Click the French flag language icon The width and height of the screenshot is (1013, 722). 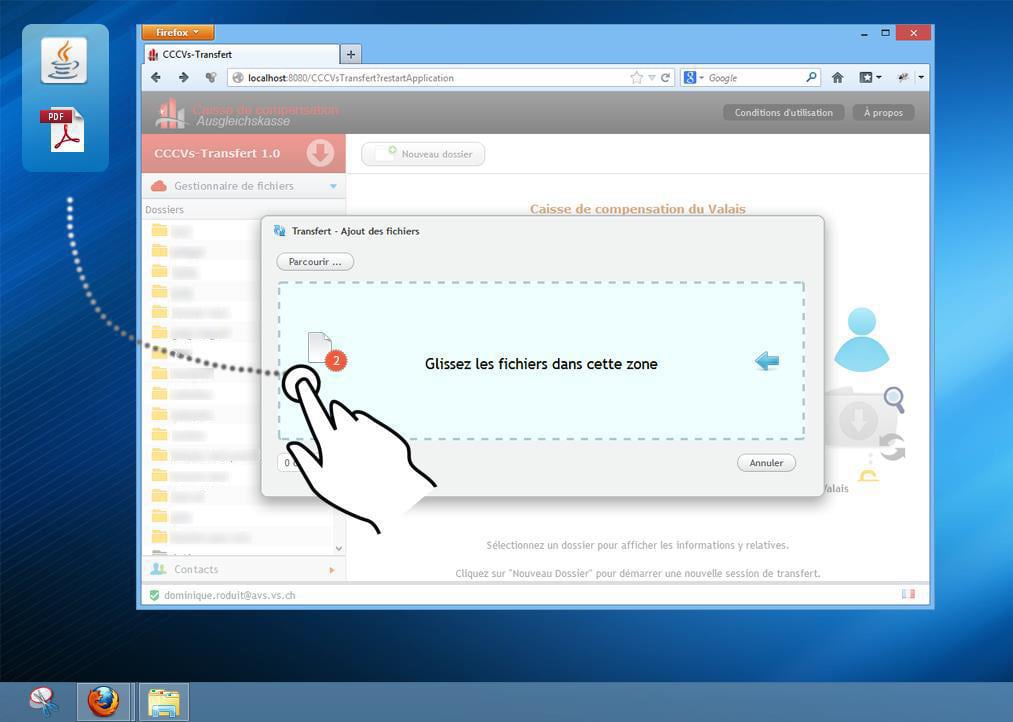(x=908, y=594)
